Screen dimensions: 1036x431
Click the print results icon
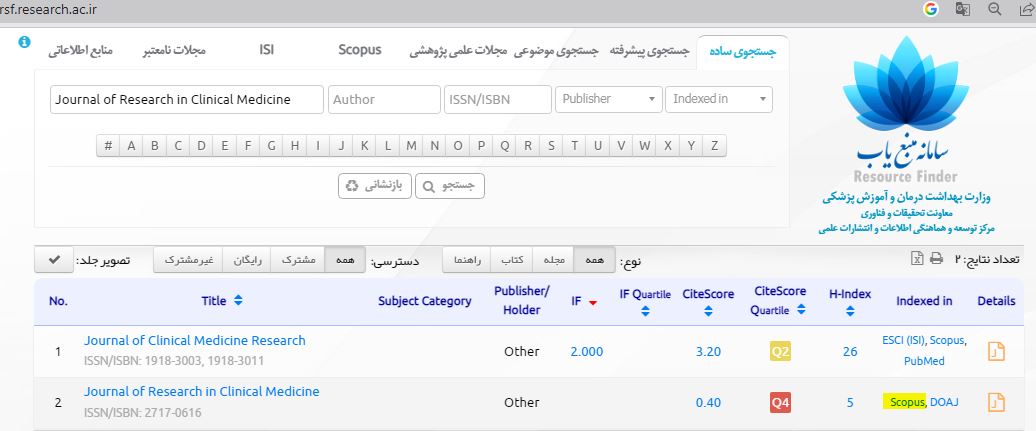coord(936,259)
